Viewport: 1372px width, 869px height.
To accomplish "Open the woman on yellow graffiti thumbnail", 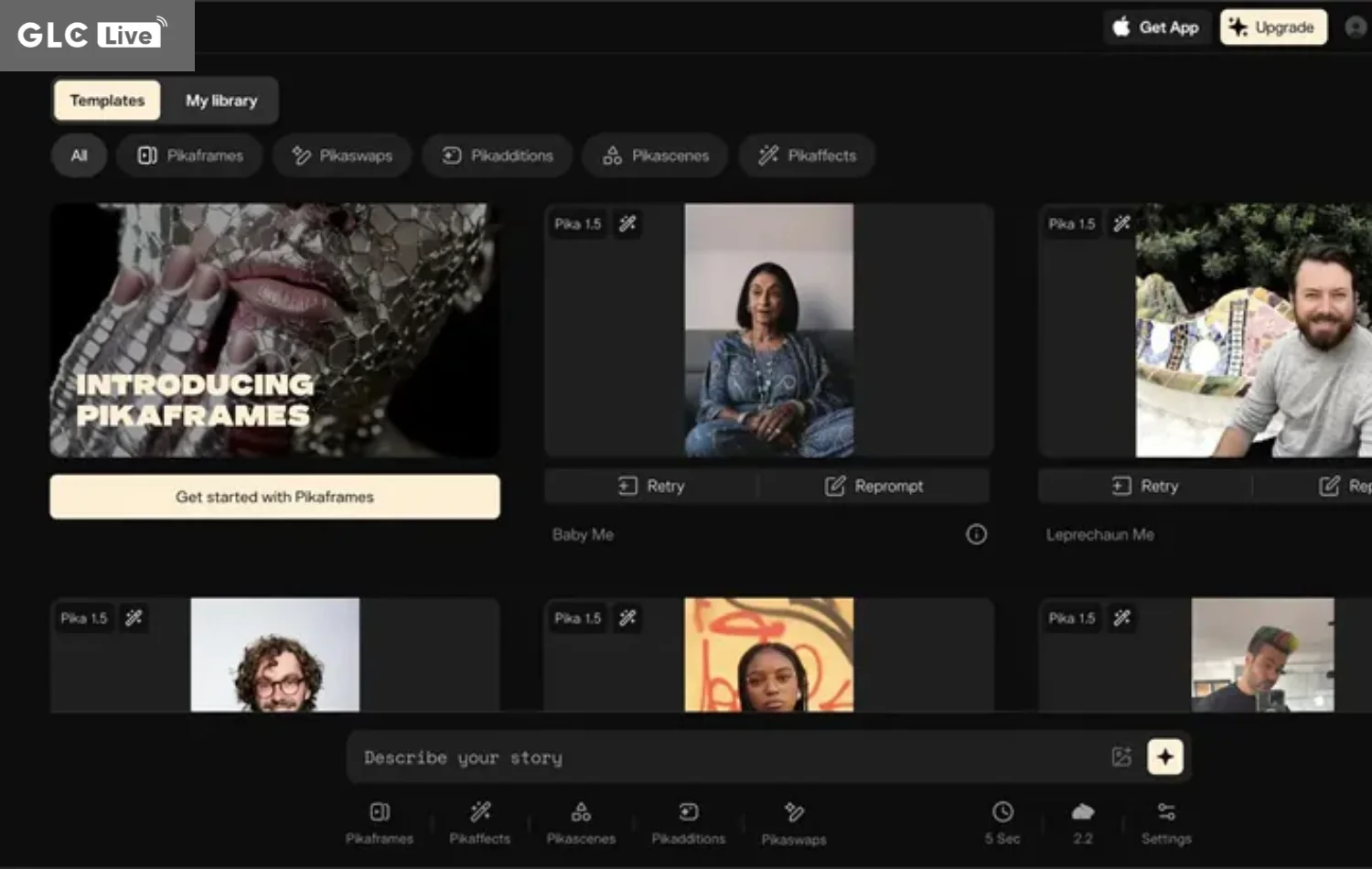I will point(769,655).
